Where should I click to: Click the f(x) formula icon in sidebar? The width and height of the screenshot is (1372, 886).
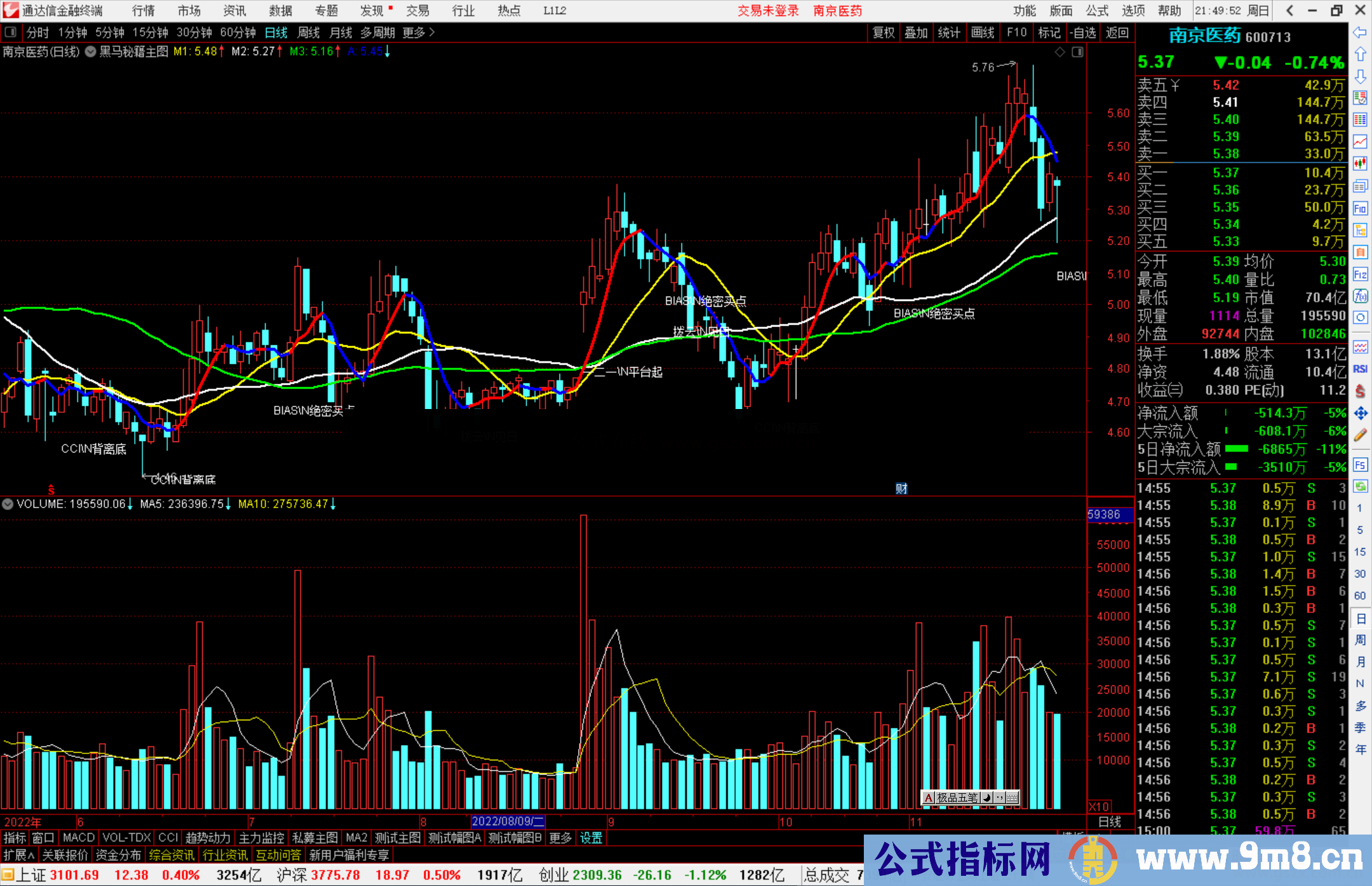point(1360,296)
